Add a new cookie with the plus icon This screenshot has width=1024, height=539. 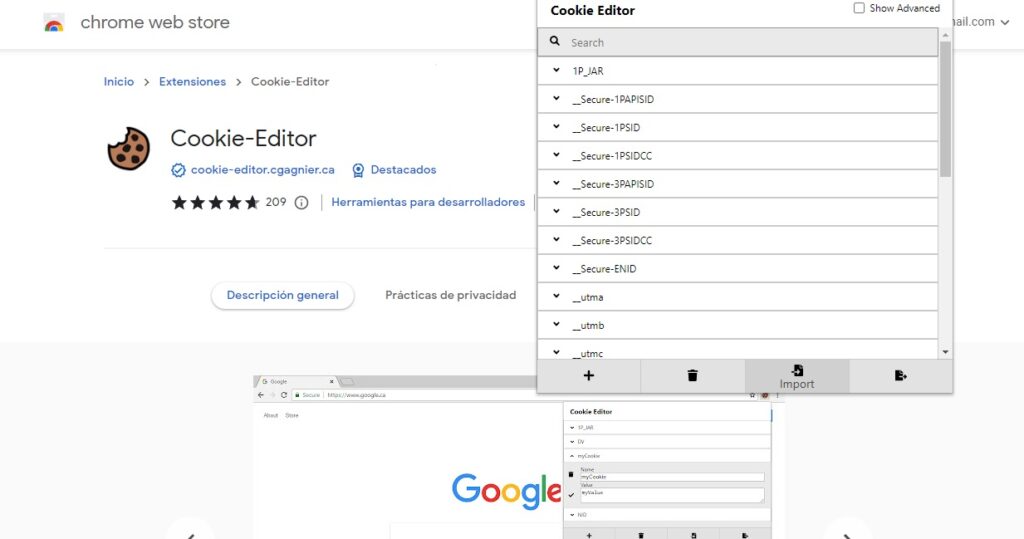588,375
